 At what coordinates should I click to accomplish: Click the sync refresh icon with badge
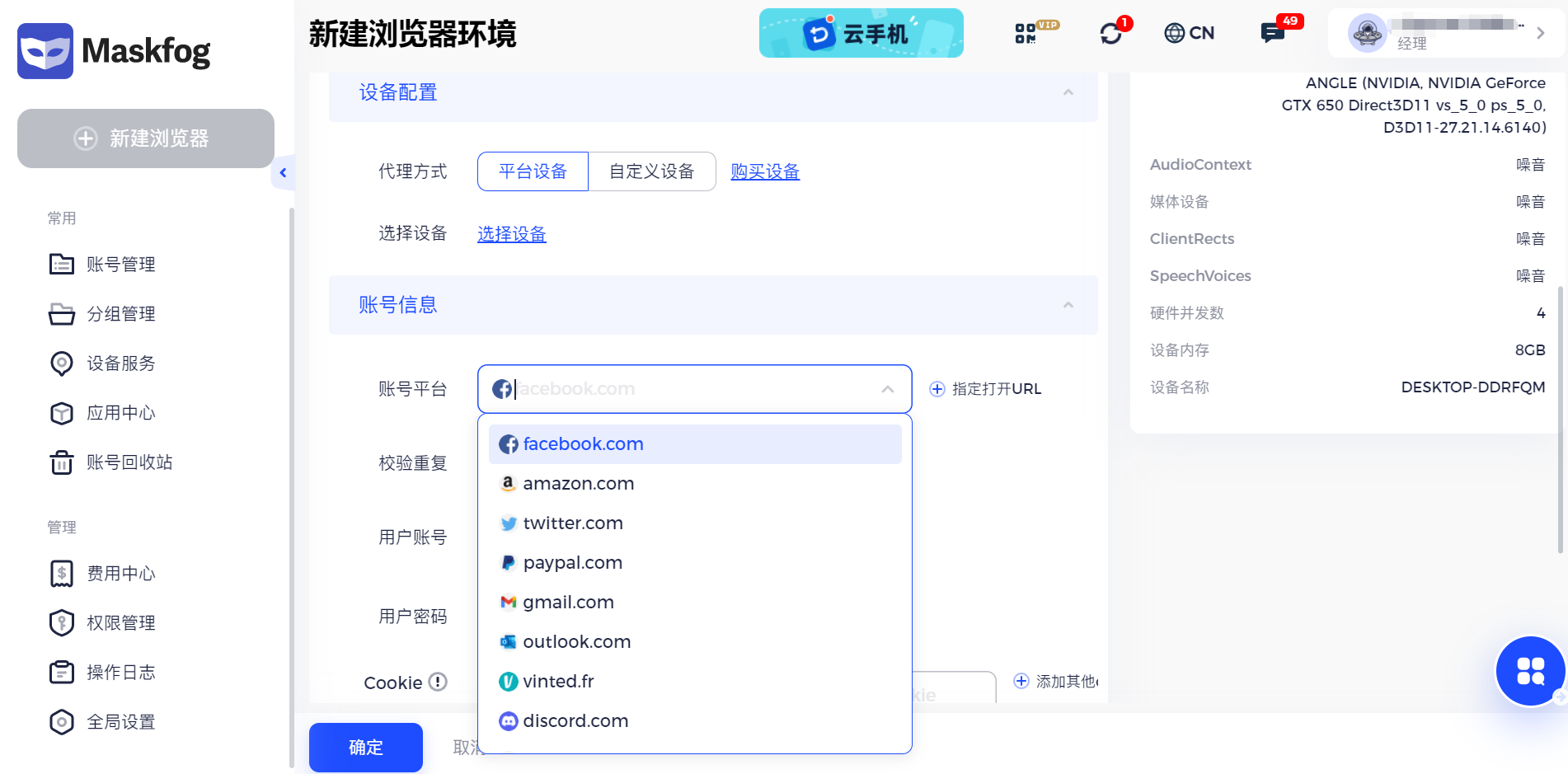1112,33
